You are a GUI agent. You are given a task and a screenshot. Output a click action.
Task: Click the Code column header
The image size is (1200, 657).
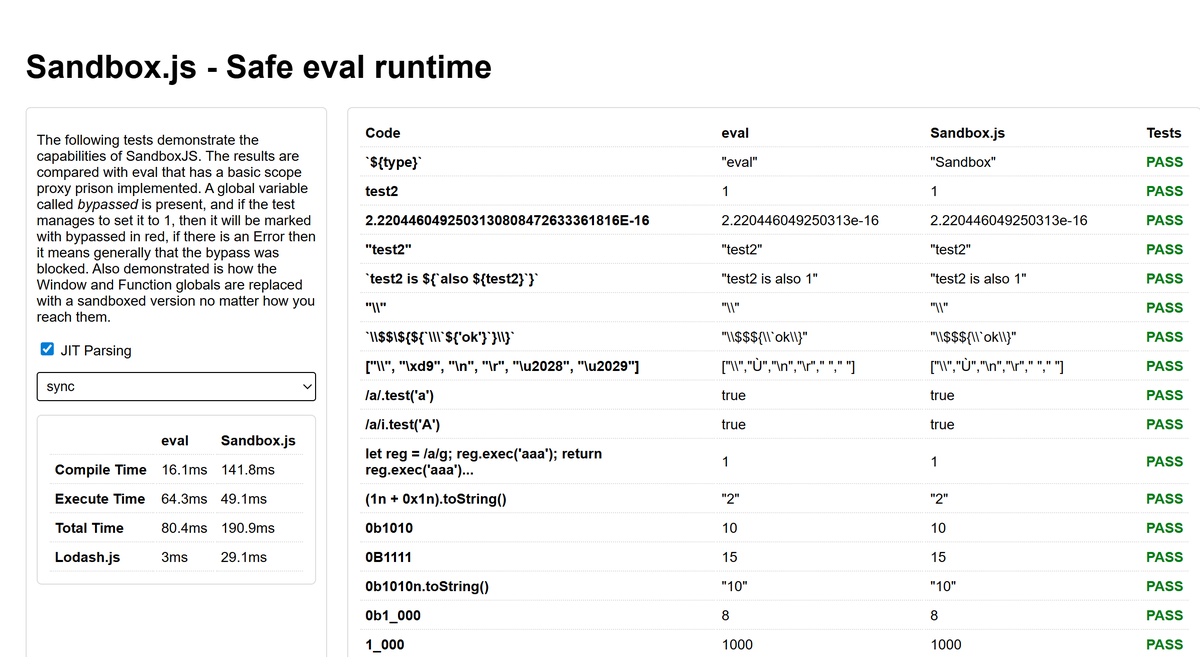click(x=383, y=132)
